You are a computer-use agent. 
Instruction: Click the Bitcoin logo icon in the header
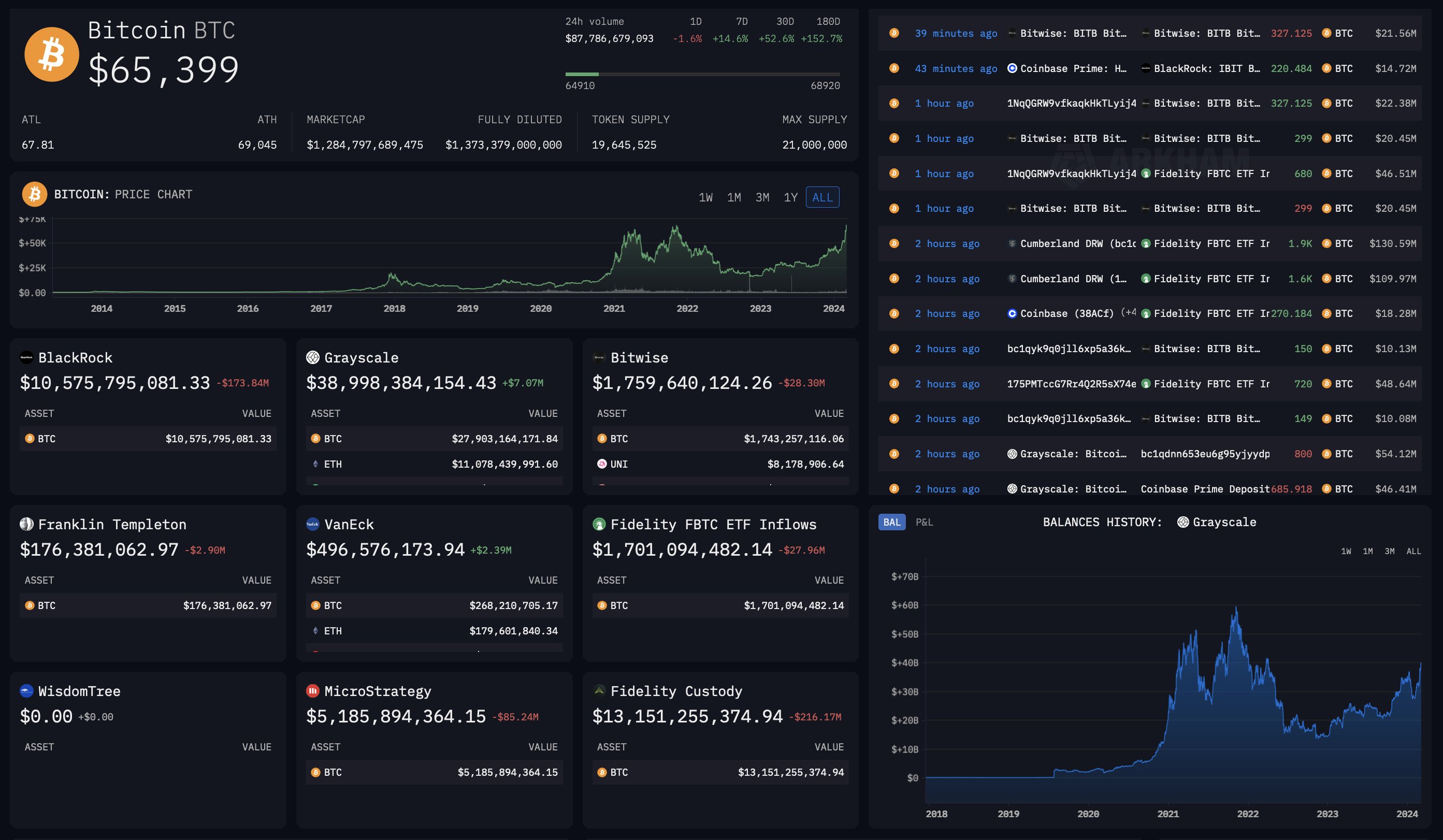tap(52, 54)
